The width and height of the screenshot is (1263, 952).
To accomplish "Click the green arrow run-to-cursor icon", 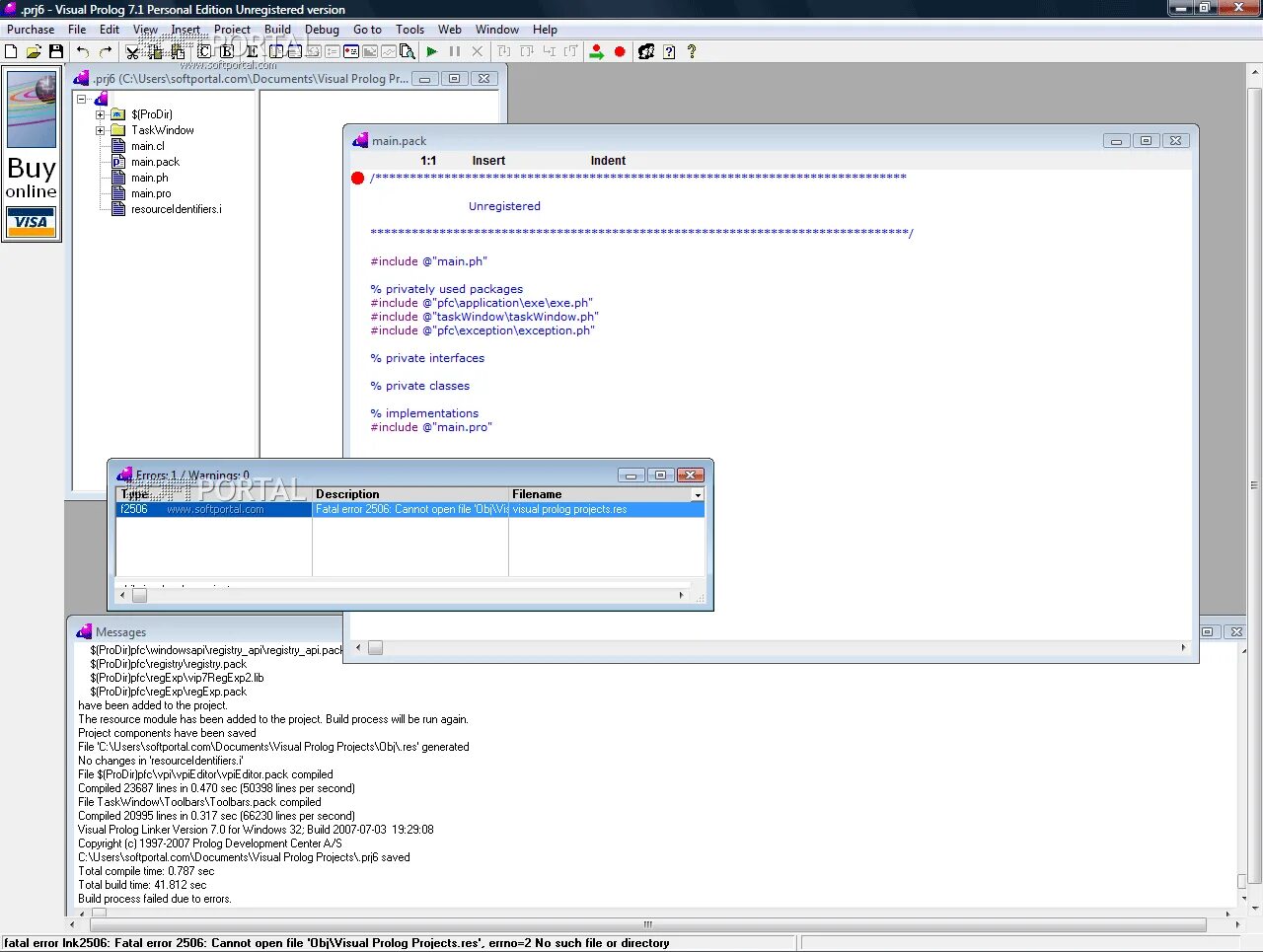I will point(596,51).
